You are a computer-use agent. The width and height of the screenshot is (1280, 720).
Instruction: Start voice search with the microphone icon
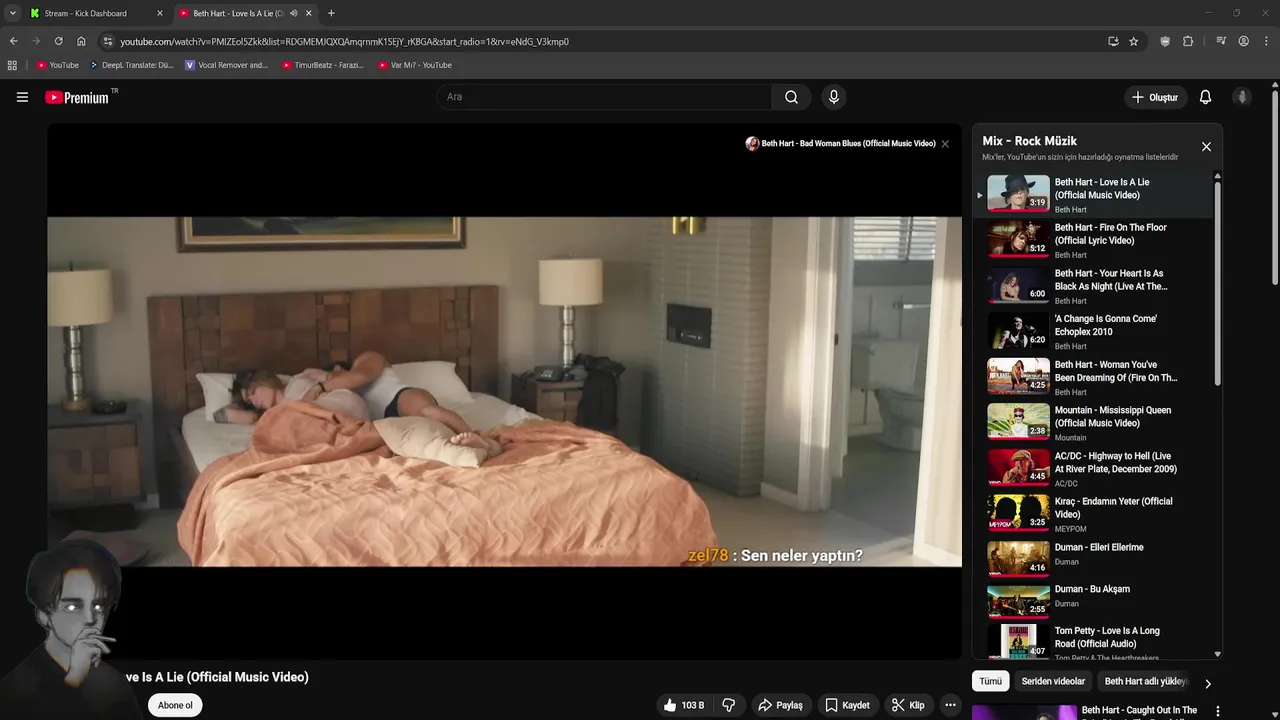coord(833,97)
